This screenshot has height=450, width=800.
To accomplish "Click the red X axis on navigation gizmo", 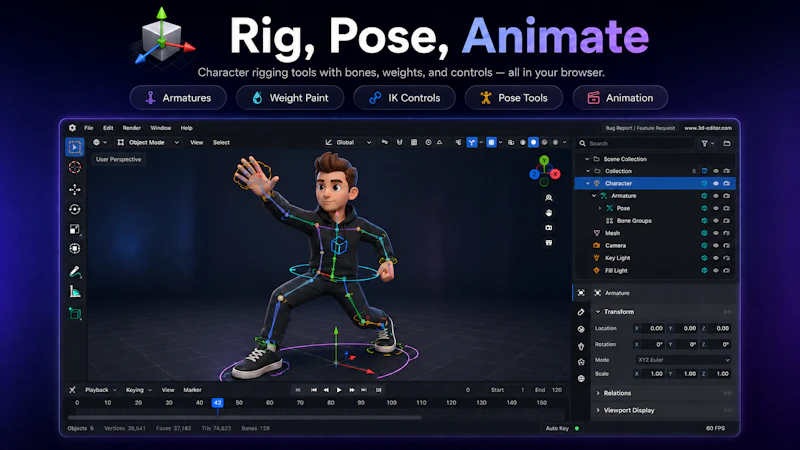I will coord(555,174).
